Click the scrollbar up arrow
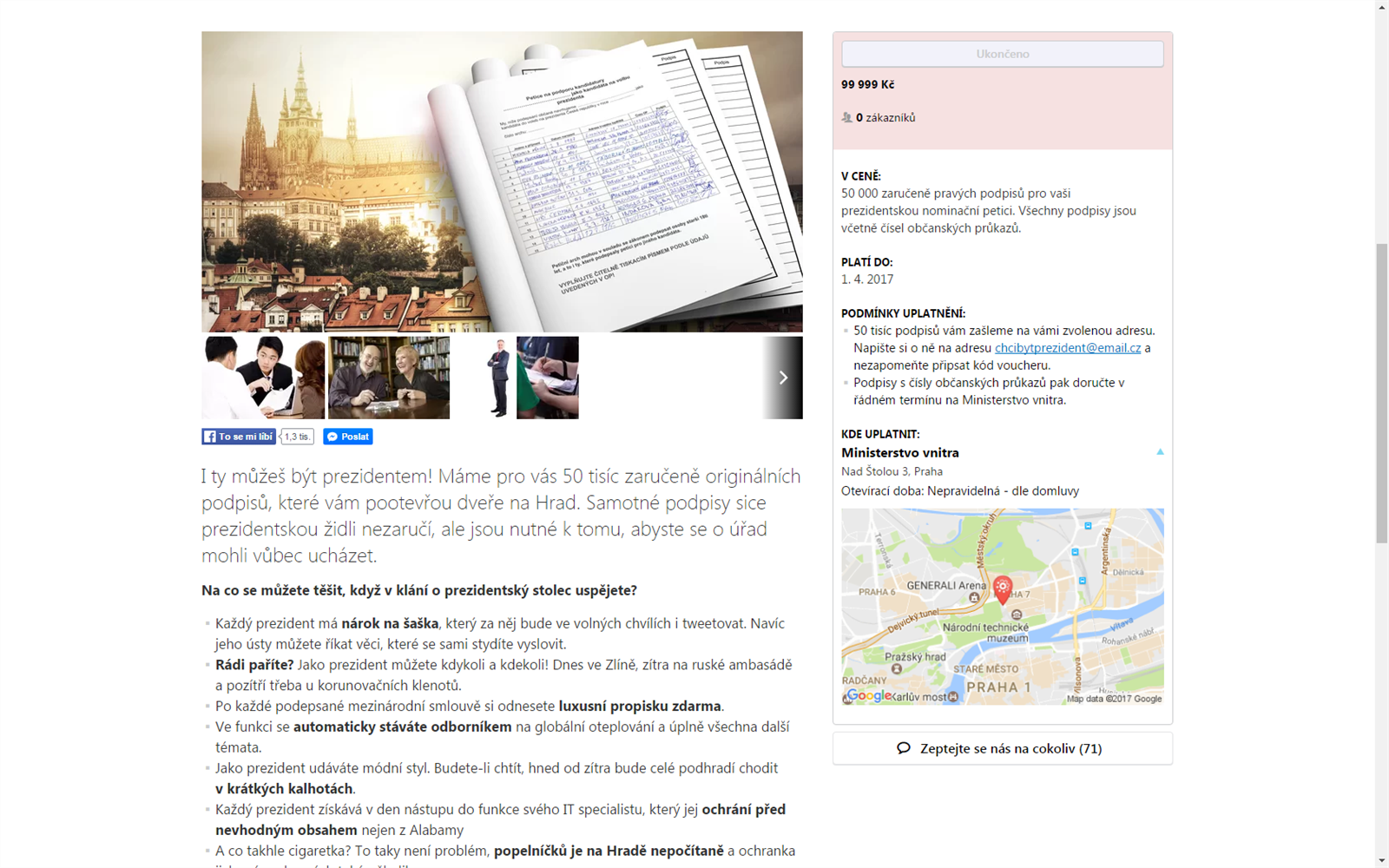 coord(1382,7)
